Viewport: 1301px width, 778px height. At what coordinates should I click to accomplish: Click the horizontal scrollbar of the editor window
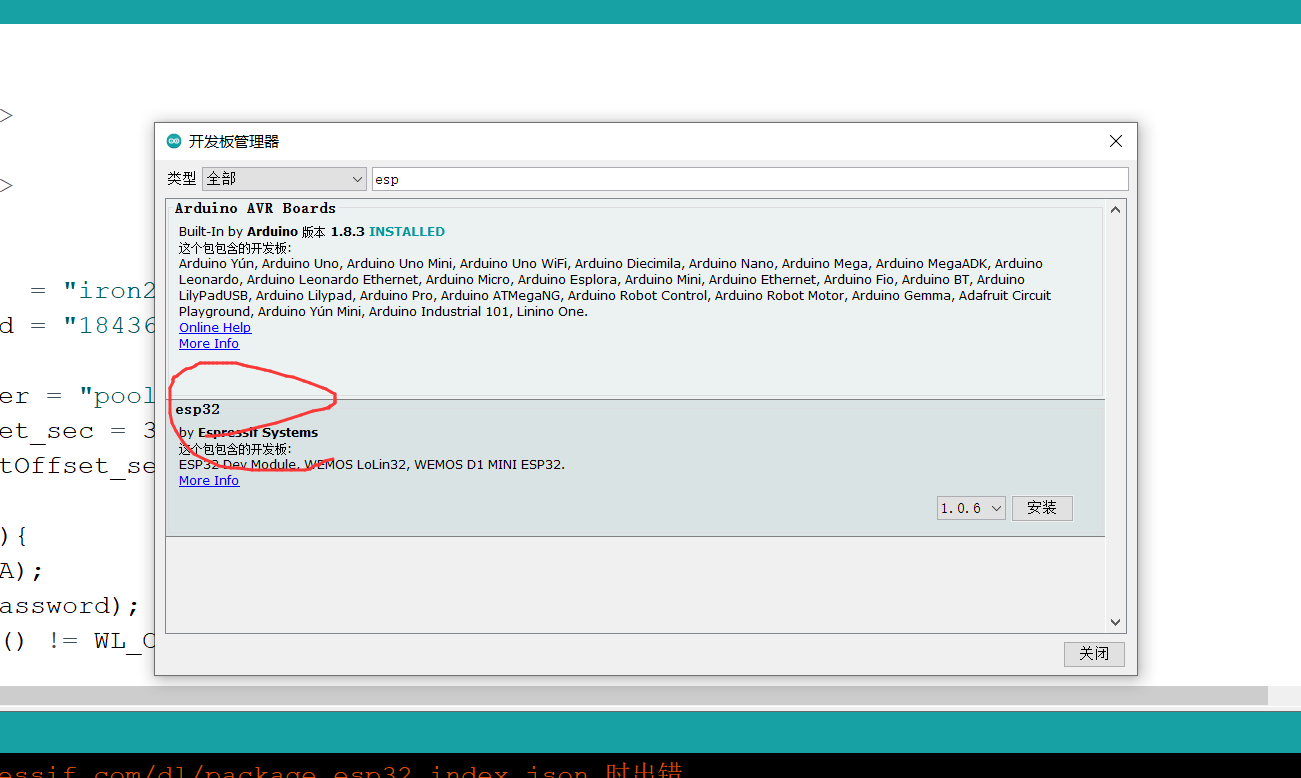pyautogui.click(x=634, y=695)
